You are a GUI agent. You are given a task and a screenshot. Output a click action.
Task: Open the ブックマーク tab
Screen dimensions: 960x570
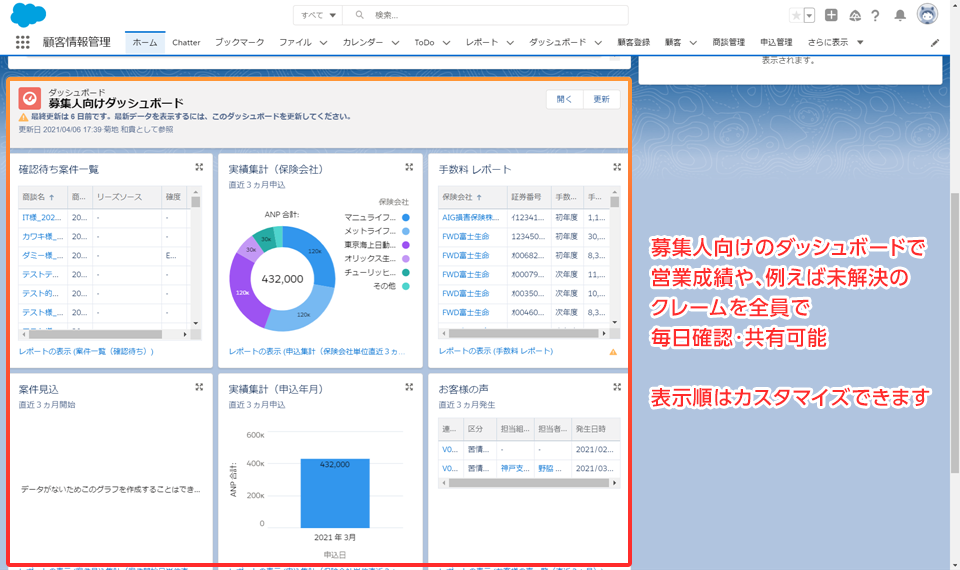pyautogui.click(x=240, y=43)
